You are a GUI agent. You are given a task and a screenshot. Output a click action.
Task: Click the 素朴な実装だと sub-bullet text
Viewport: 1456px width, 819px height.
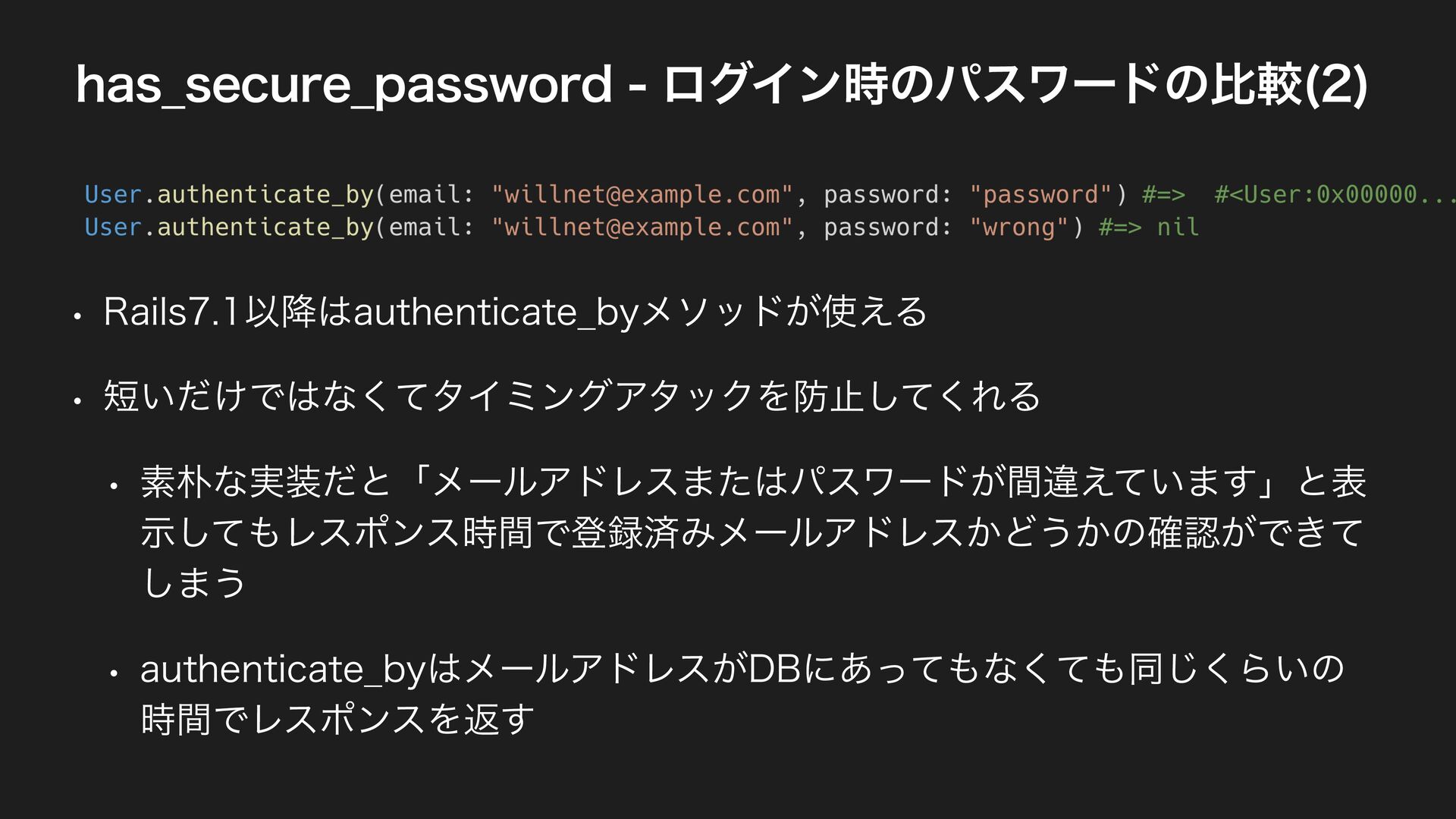(754, 481)
